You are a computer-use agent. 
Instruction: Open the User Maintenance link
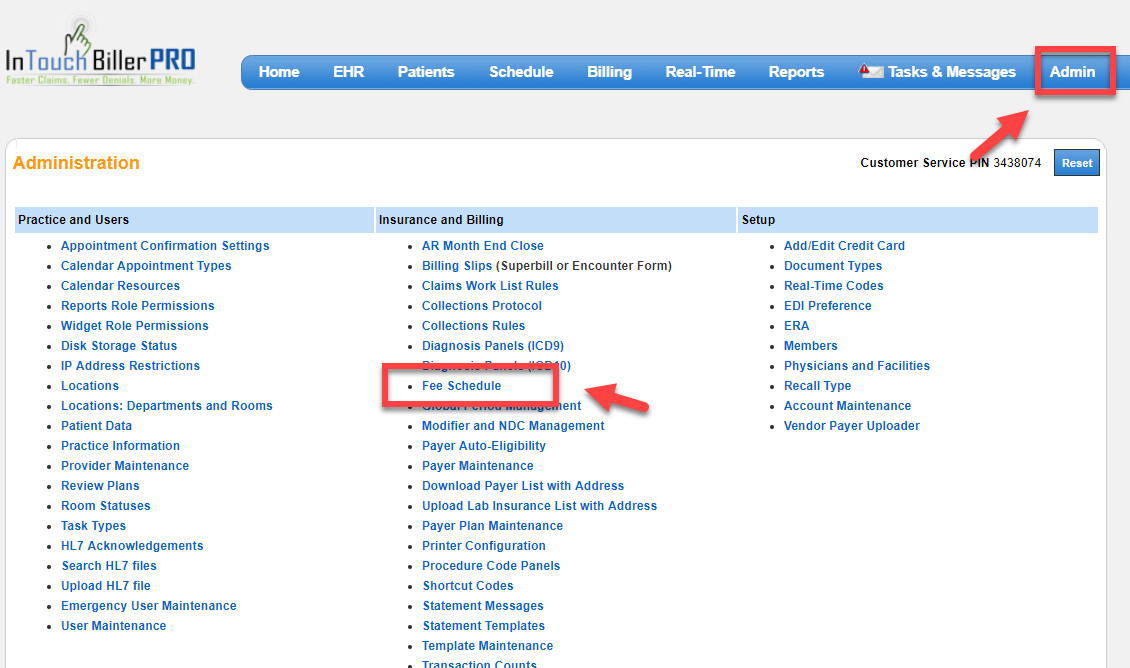click(113, 626)
